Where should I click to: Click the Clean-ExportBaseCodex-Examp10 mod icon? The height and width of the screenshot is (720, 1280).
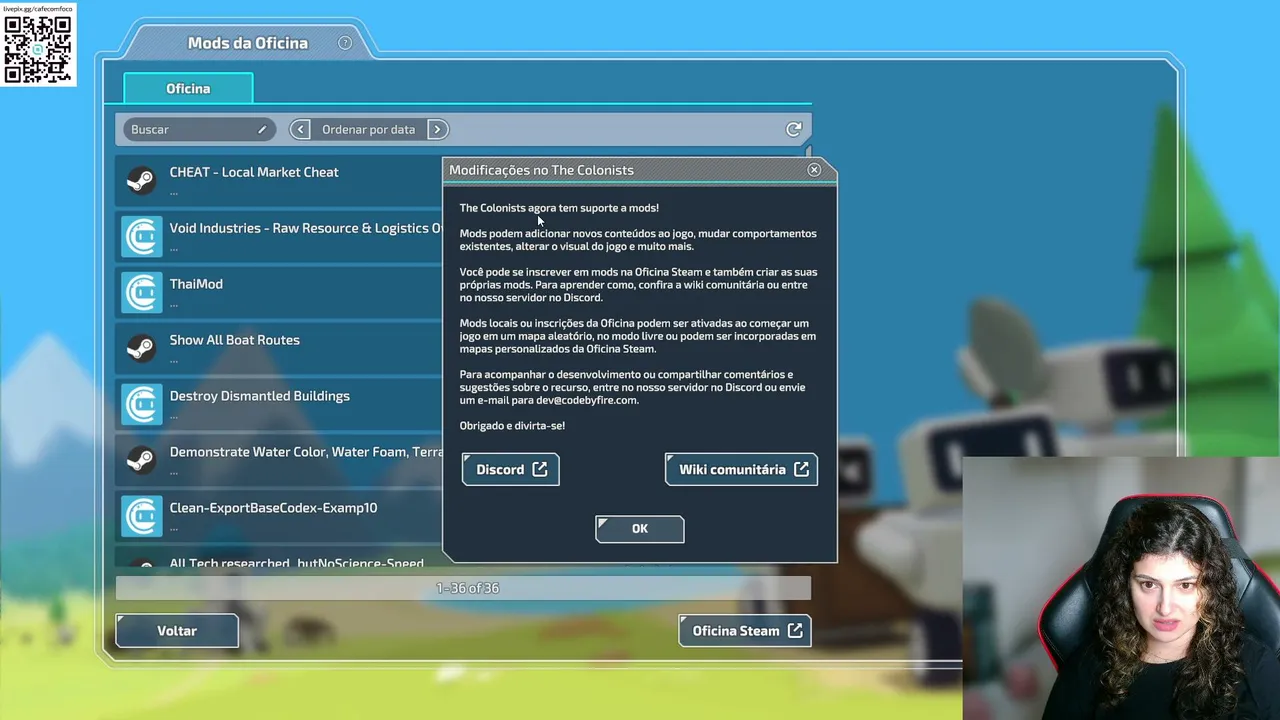141,516
